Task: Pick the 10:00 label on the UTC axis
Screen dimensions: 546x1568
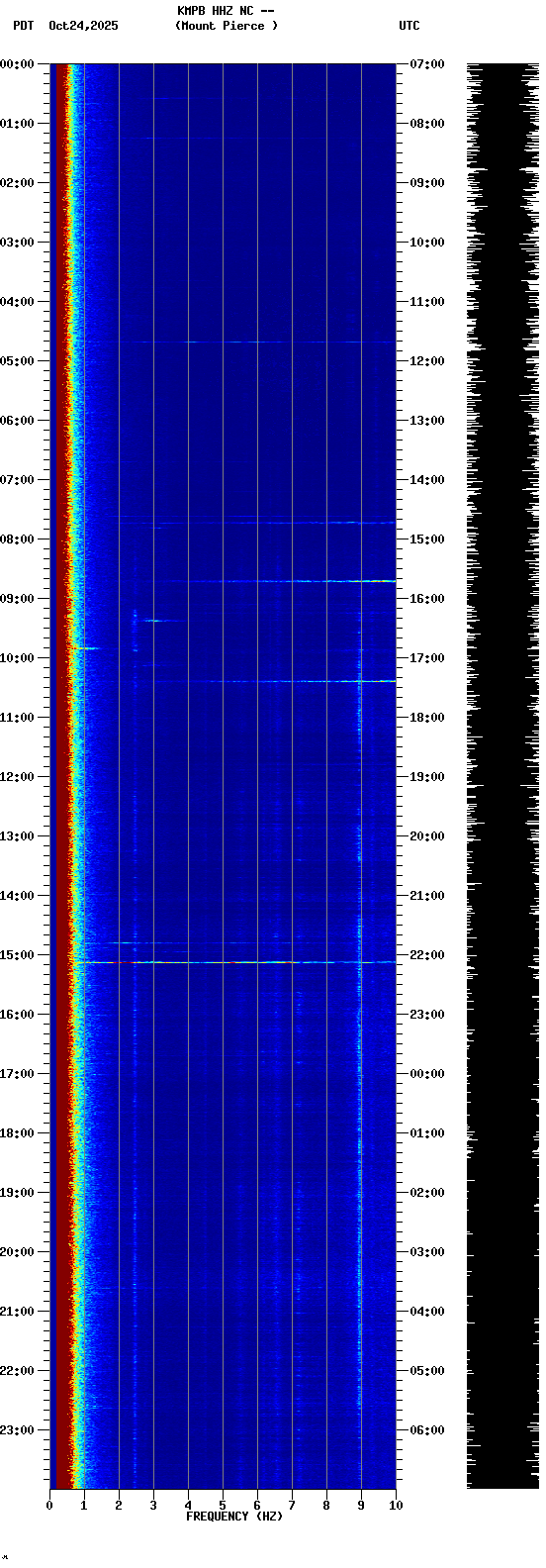Action: coord(427,243)
